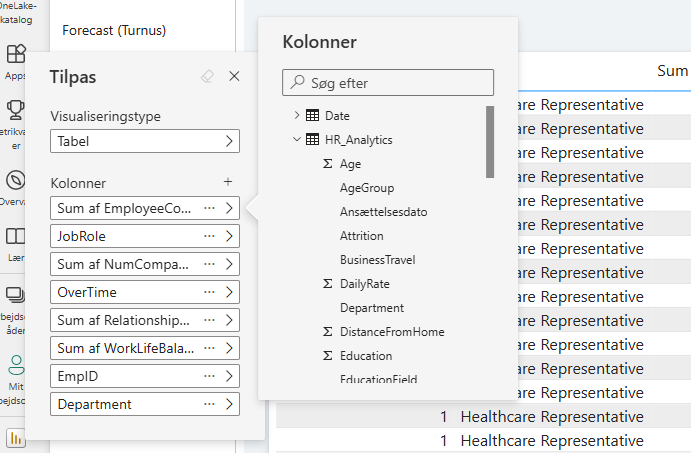This screenshot has height=453, width=691.
Task: Add a new column with plus icon
Action: (x=228, y=182)
